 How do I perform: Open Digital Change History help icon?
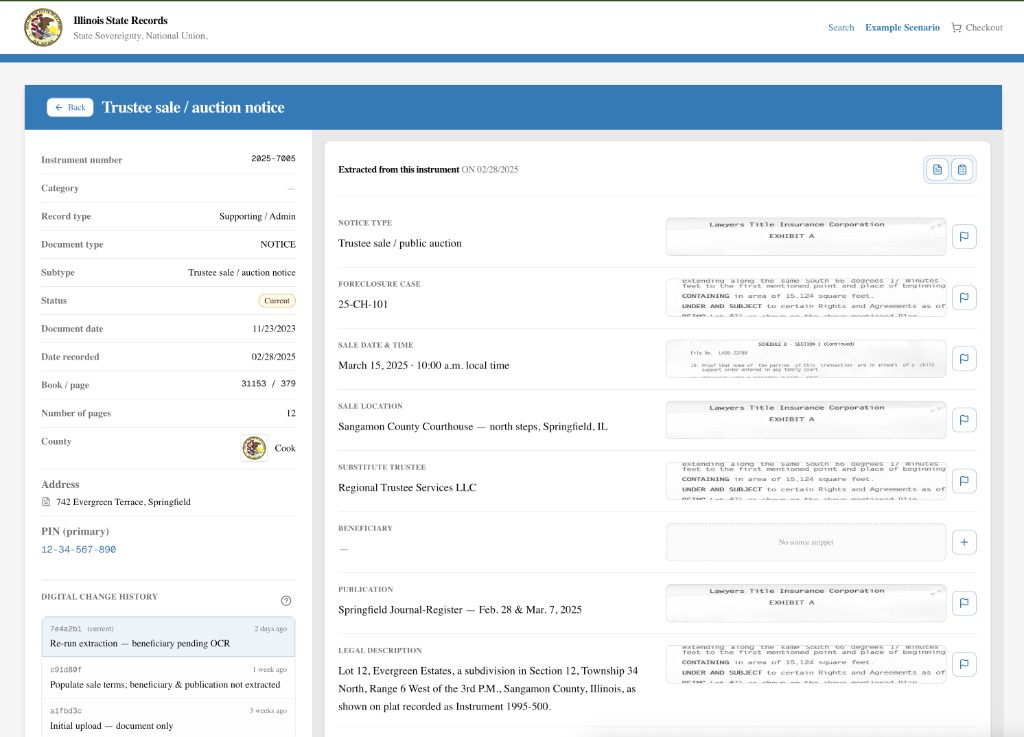click(x=286, y=601)
